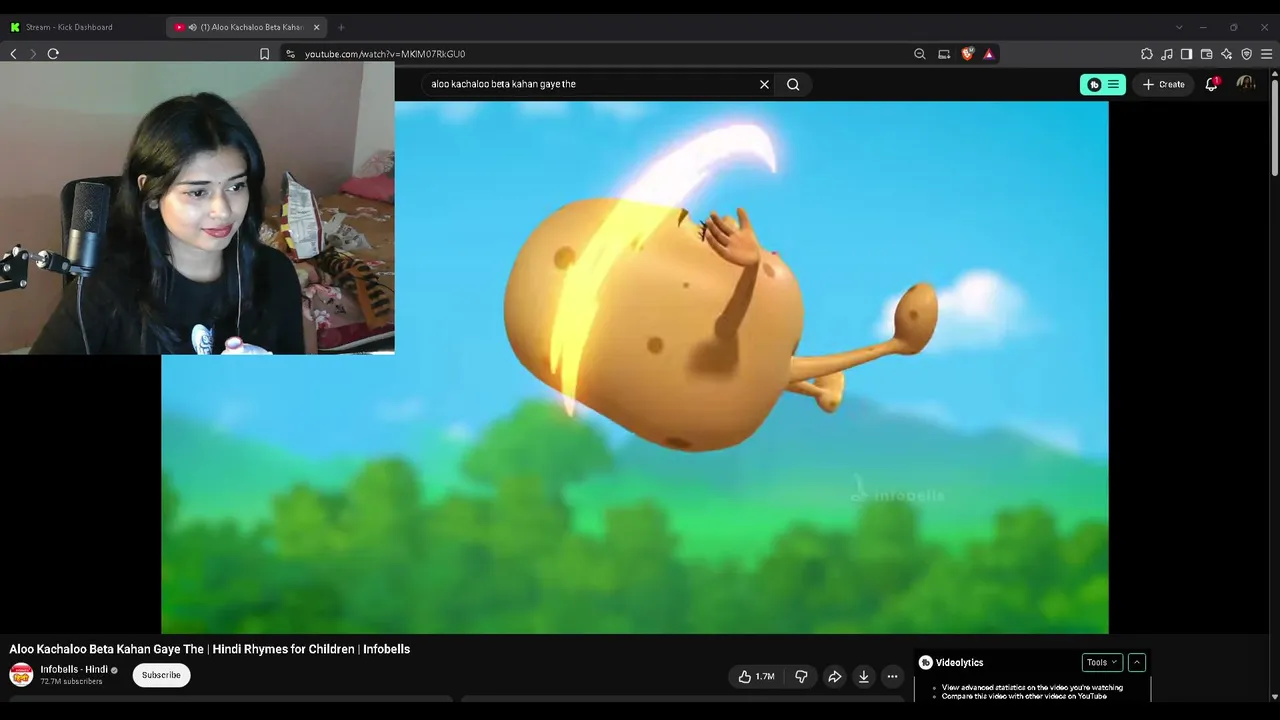Open the Brave VPN shield icon
The image size is (1280, 720).
[1246, 54]
